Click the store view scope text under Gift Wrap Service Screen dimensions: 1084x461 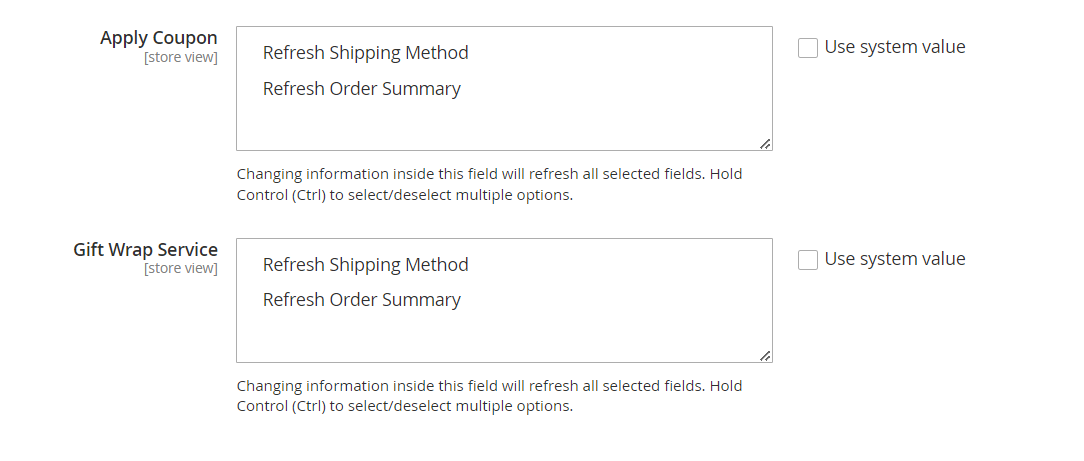pyautogui.click(x=181, y=268)
